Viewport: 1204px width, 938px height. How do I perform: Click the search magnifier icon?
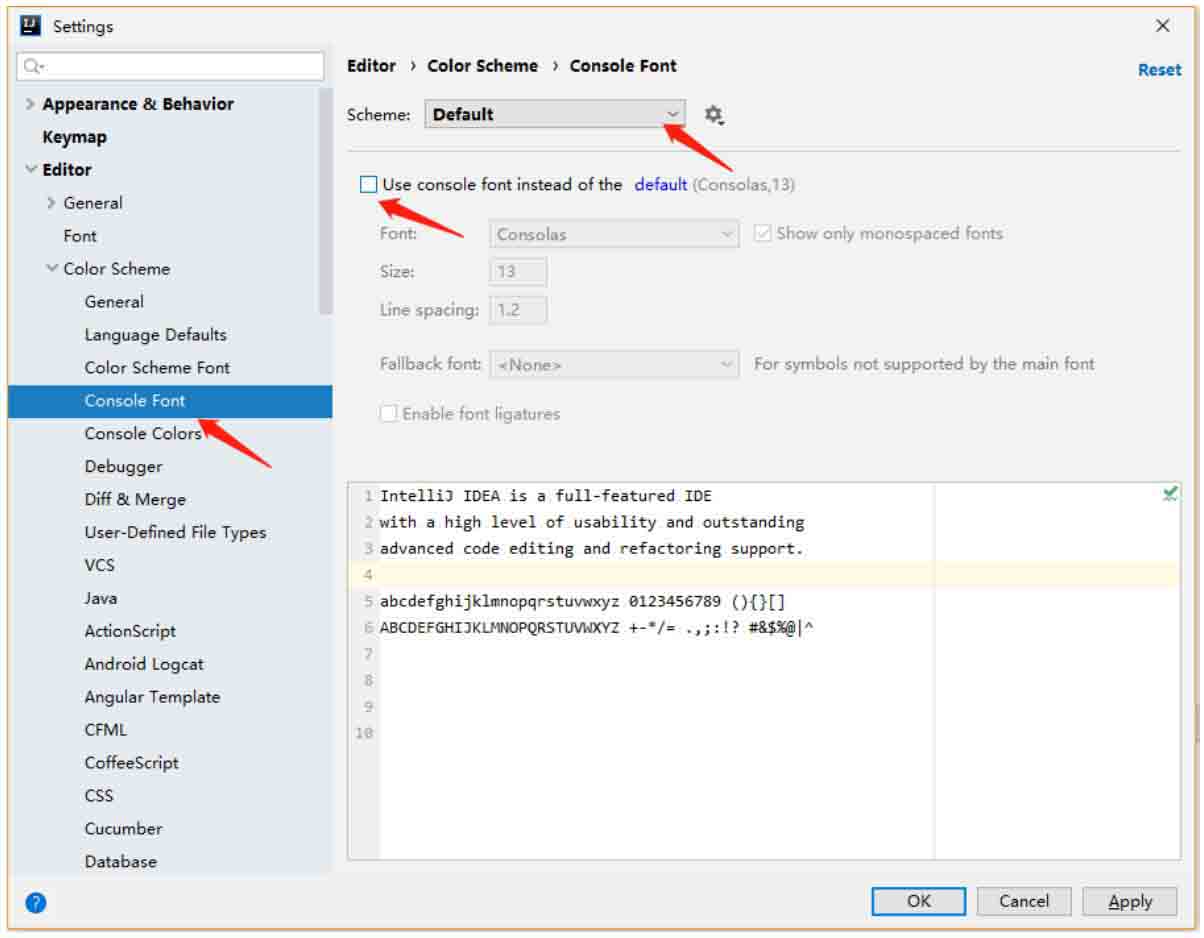[32, 67]
